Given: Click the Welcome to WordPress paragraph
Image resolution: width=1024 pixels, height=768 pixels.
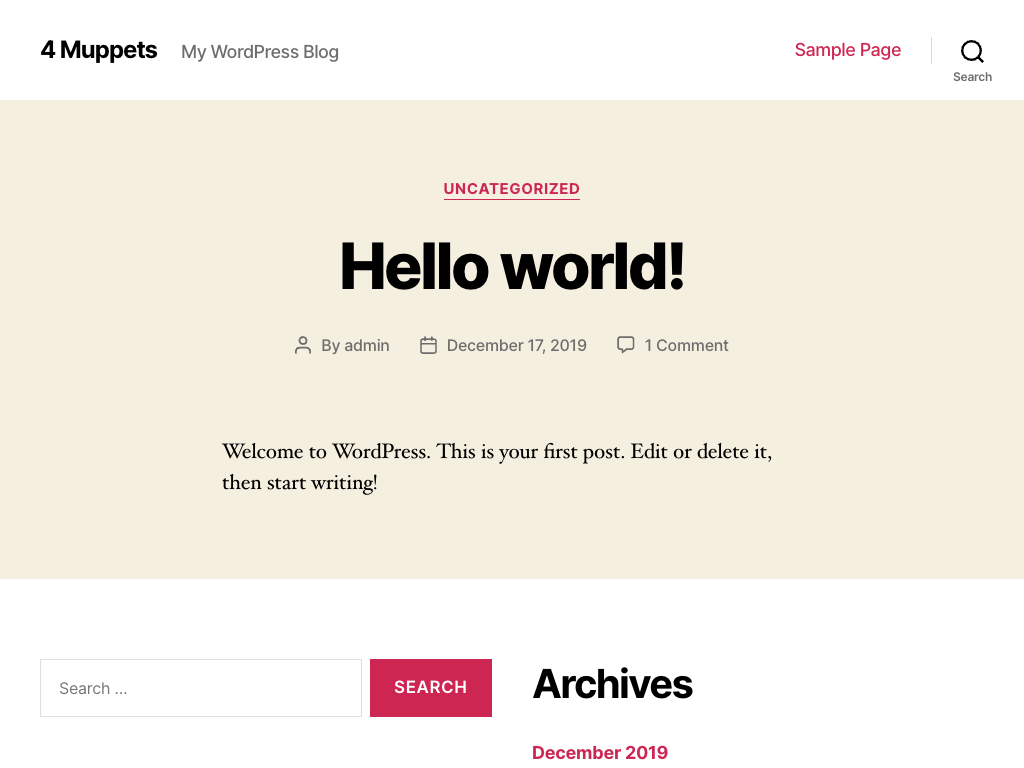Looking at the screenshot, I should tap(496, 452).
